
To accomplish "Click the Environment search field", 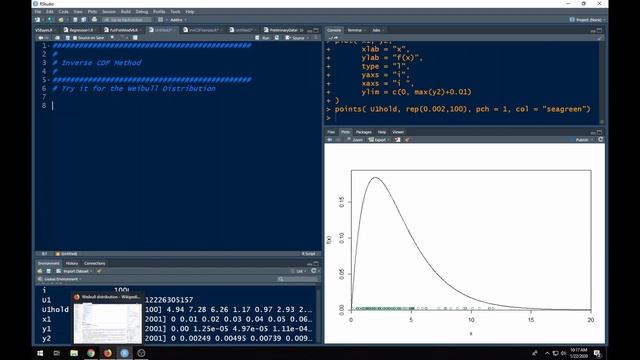I will point(298,279).
